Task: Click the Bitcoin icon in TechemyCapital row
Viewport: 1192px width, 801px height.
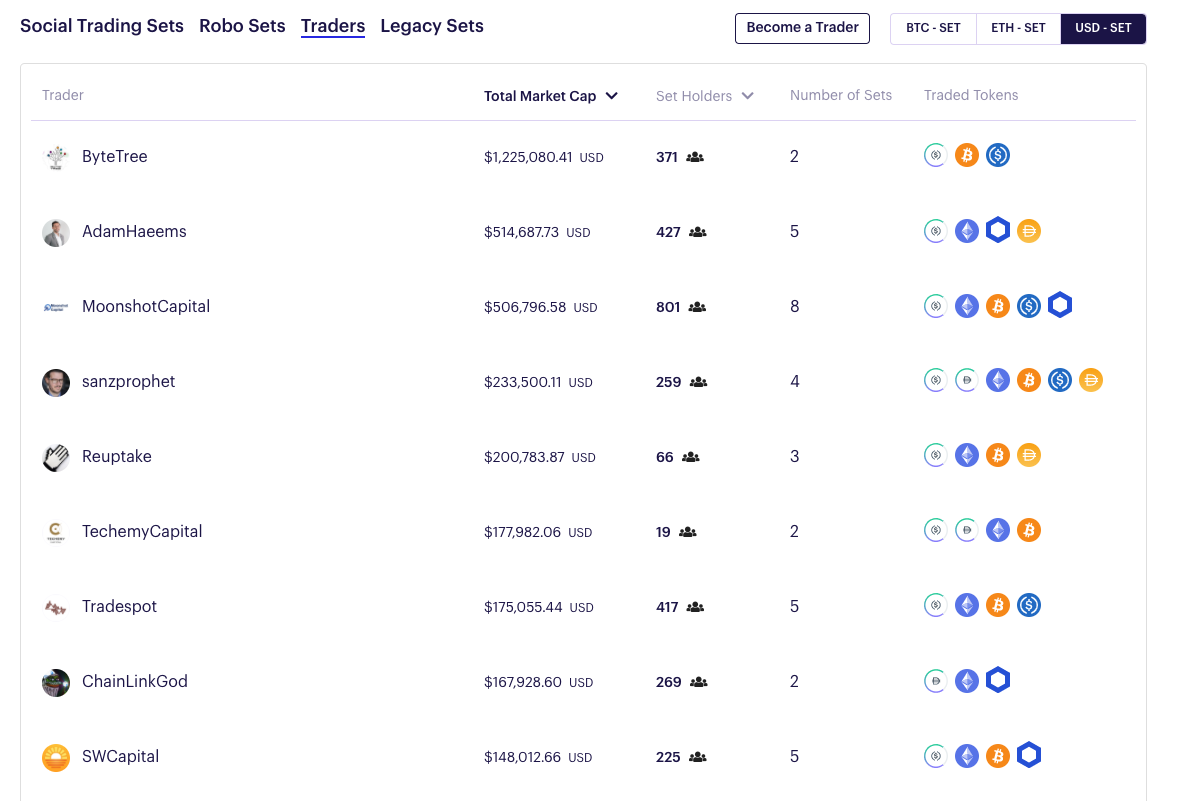Action: 1029,530
